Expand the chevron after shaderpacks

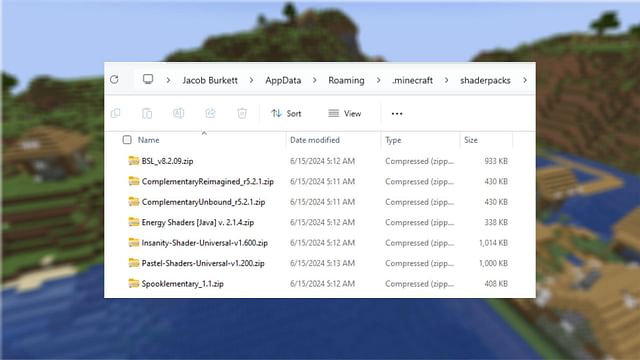point(525,80)
